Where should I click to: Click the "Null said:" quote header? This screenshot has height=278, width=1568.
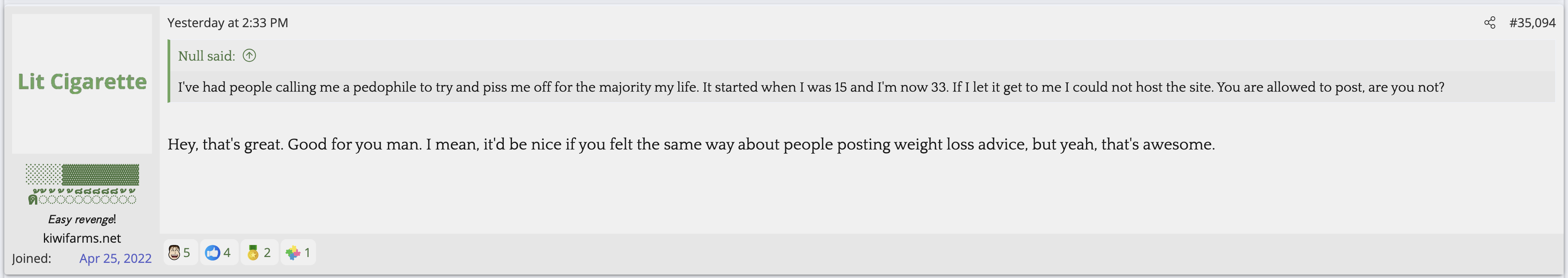206,56
